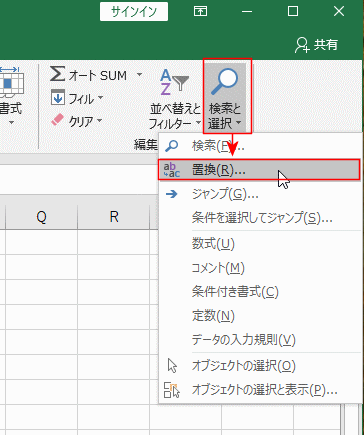Click the AutoSum sigma icon

tap(57, 74)
